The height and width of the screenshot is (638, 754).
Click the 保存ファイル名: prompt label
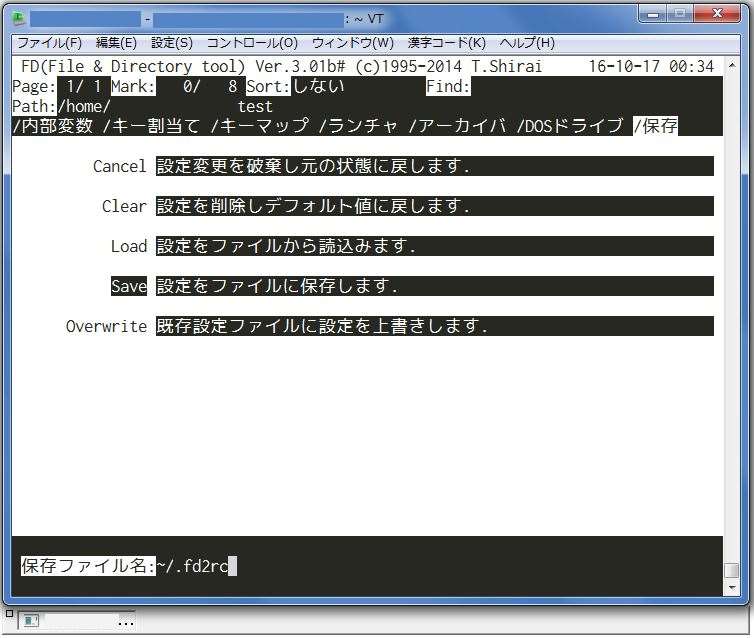pyautogui.click(x=88, y=566)
